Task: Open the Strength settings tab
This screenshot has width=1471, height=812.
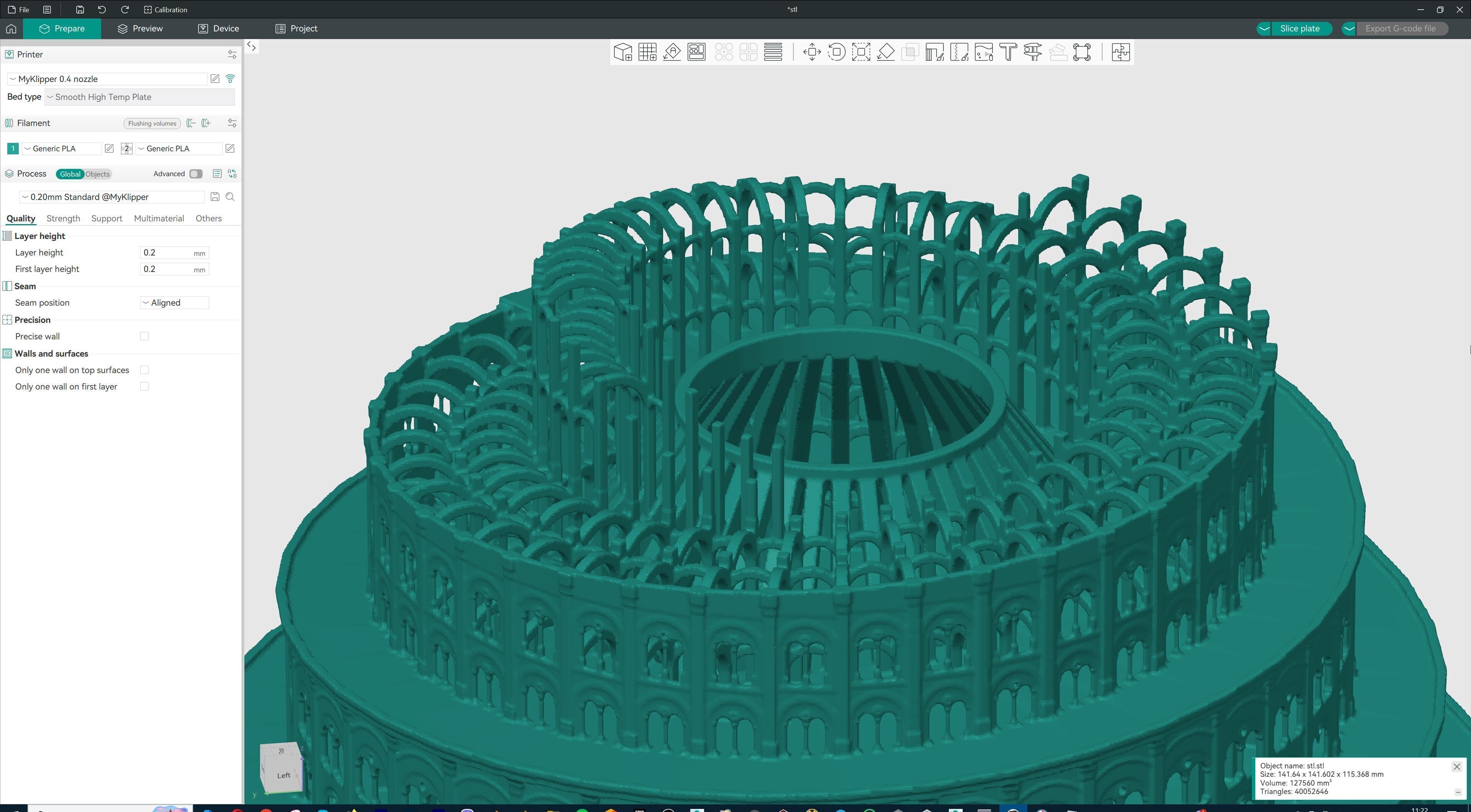Action: tap(63, 219)
